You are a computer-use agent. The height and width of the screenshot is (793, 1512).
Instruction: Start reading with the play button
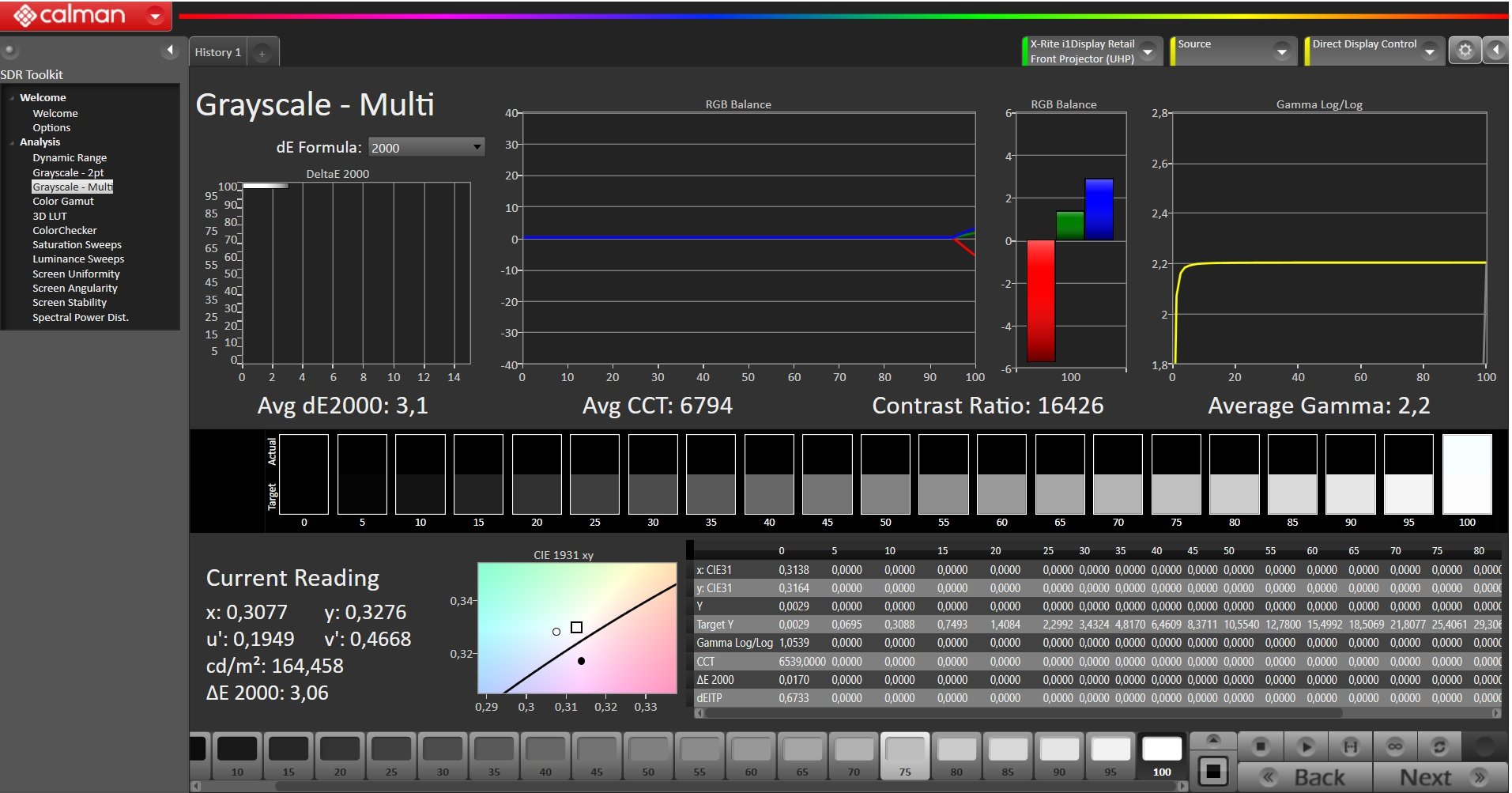[1306, 746]
